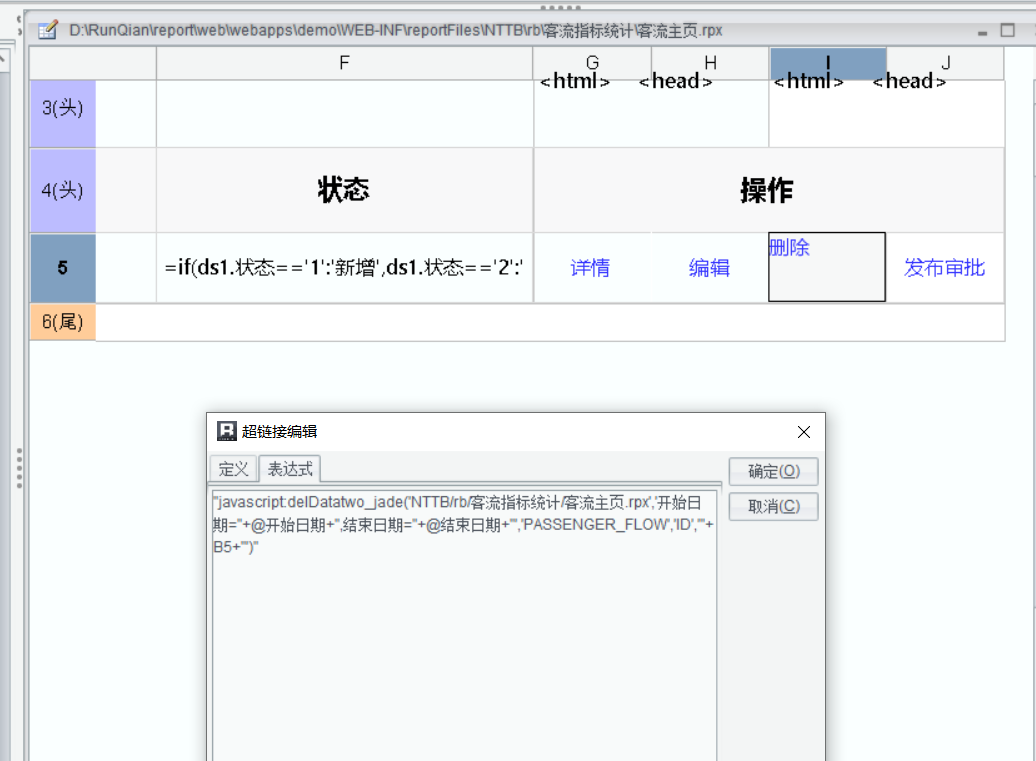Switch to the 定义 tab
Viewport: 1036px width, 761px height.
coord(233,469)
